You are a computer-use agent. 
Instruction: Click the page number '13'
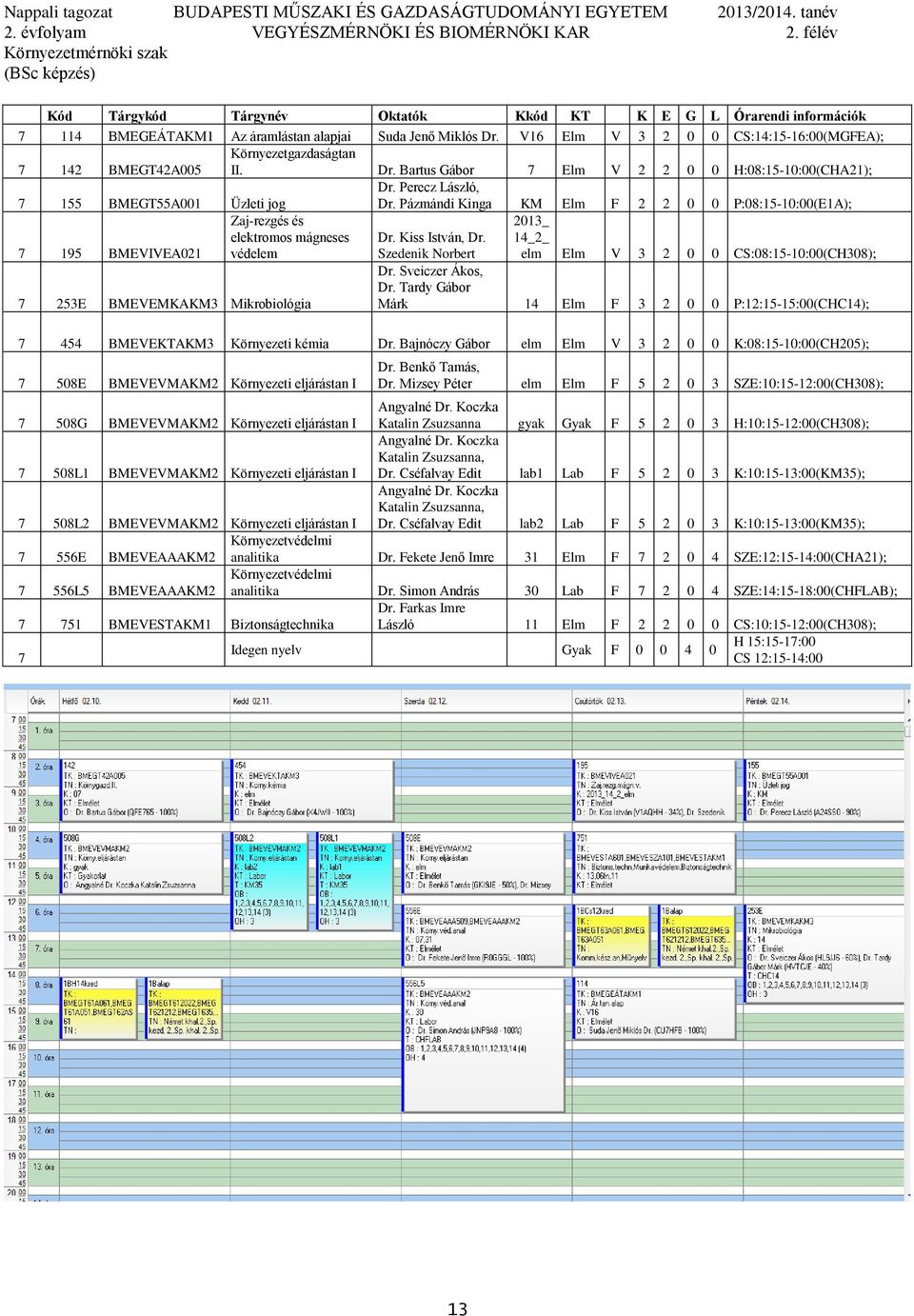[x=457, y=1308]
